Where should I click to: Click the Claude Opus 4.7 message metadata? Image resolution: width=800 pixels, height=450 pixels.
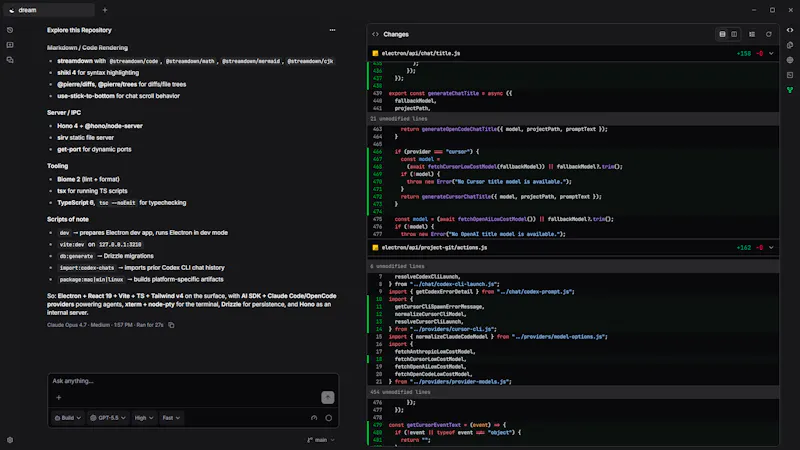coord(105,325)
